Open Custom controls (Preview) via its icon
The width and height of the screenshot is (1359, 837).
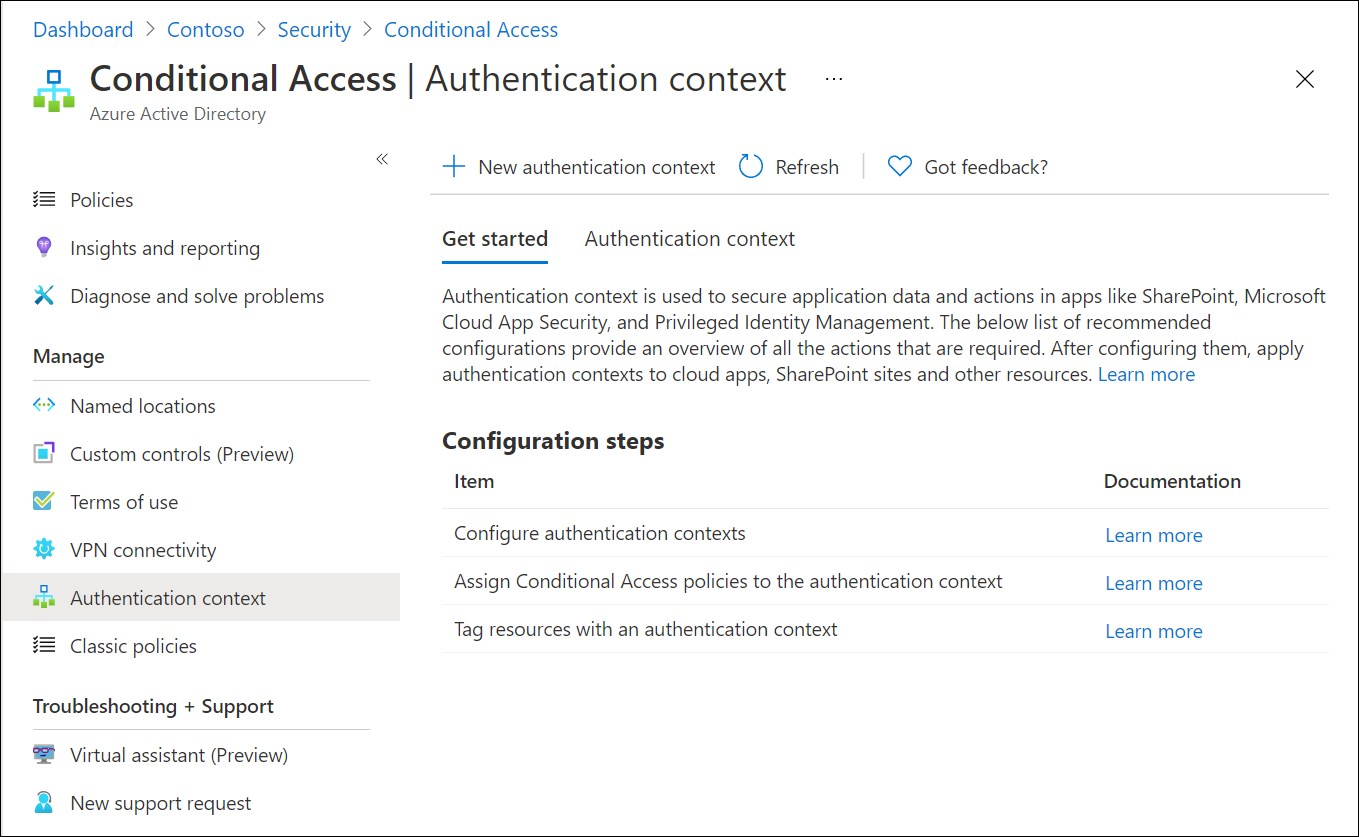click(44, 453)
